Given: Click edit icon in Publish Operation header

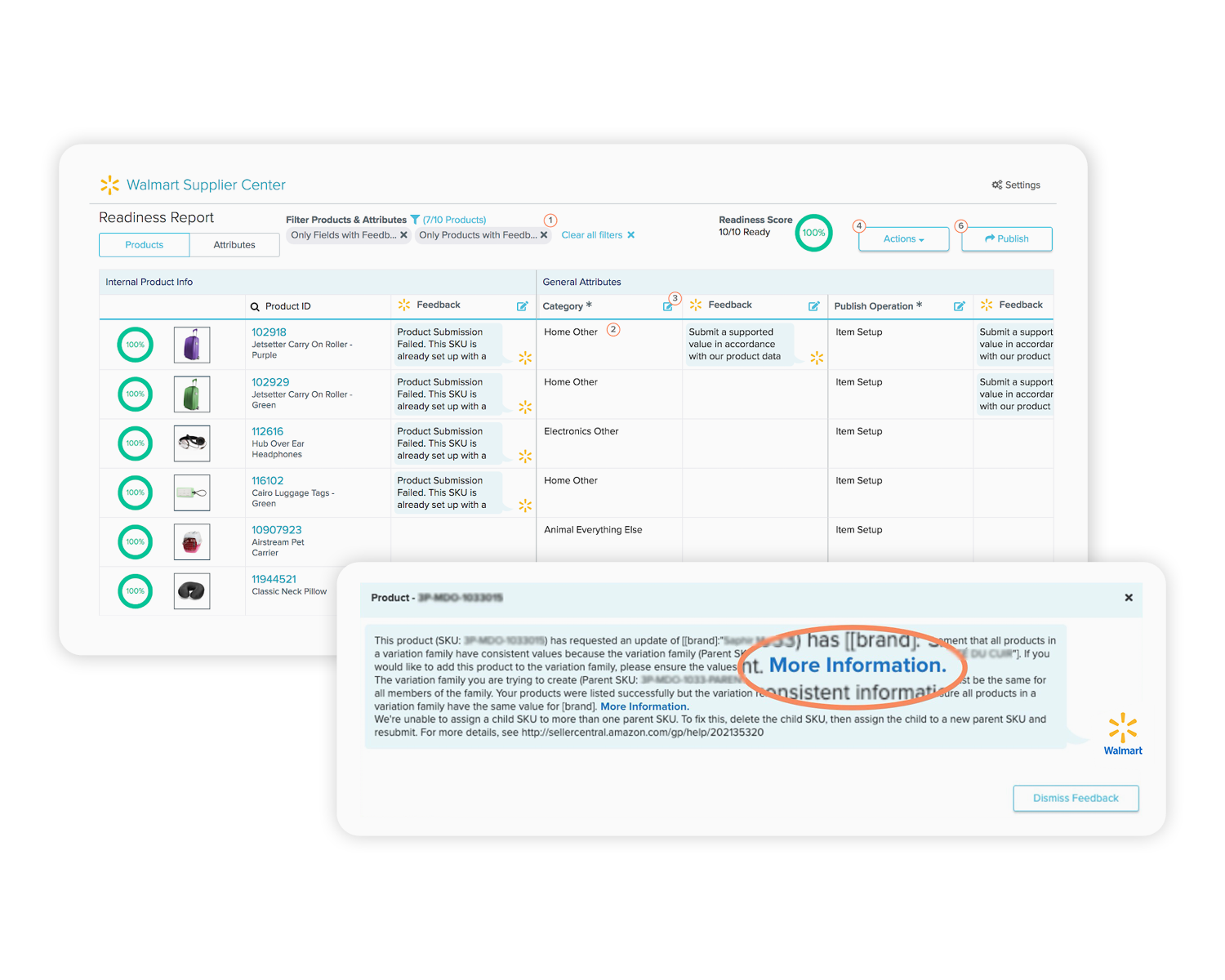Looking at the screenshot, I should point(960,306).
